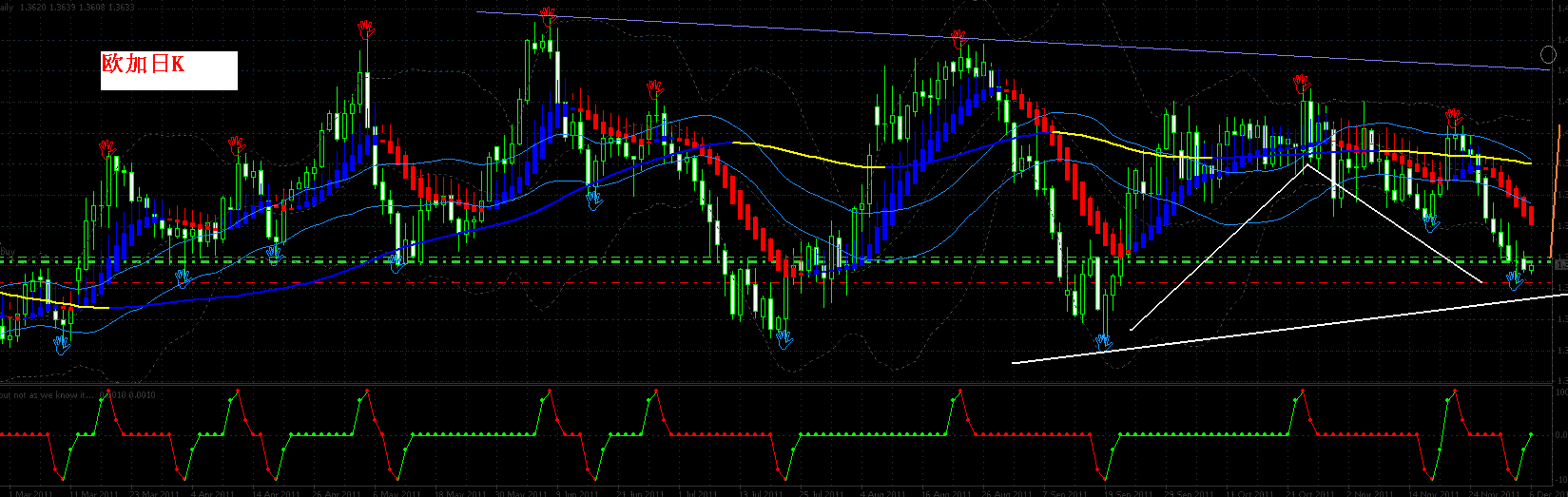
Task: Click the 6 May 2011 date label
Action: 396,493
